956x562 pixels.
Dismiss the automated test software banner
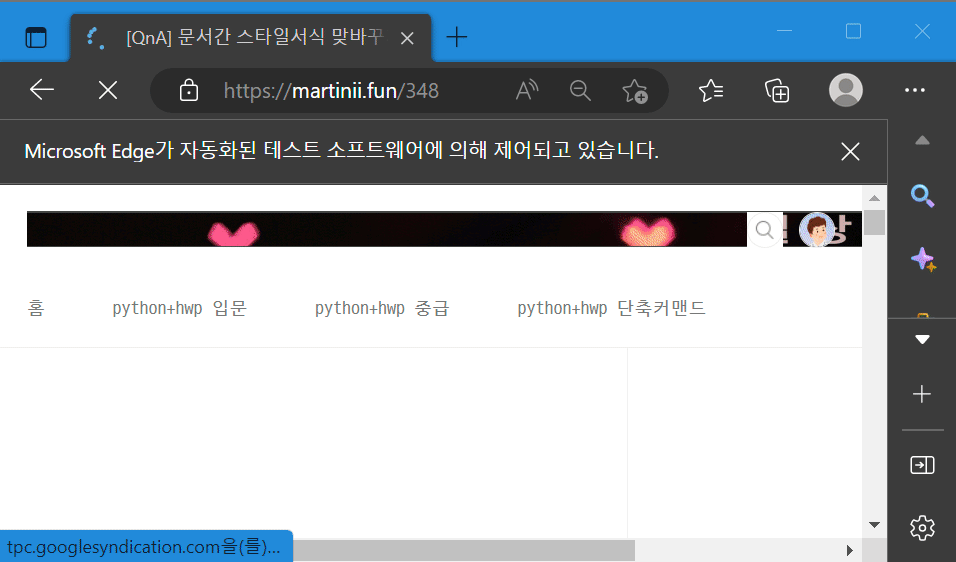850,151
